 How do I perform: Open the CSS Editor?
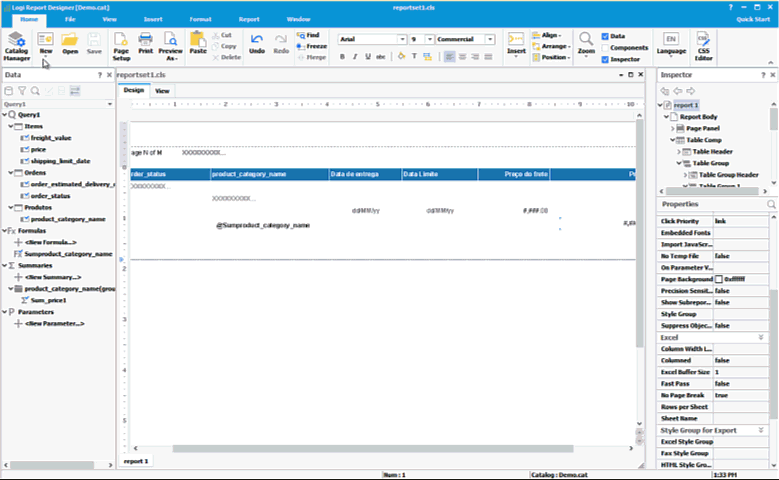coord(704,45)
